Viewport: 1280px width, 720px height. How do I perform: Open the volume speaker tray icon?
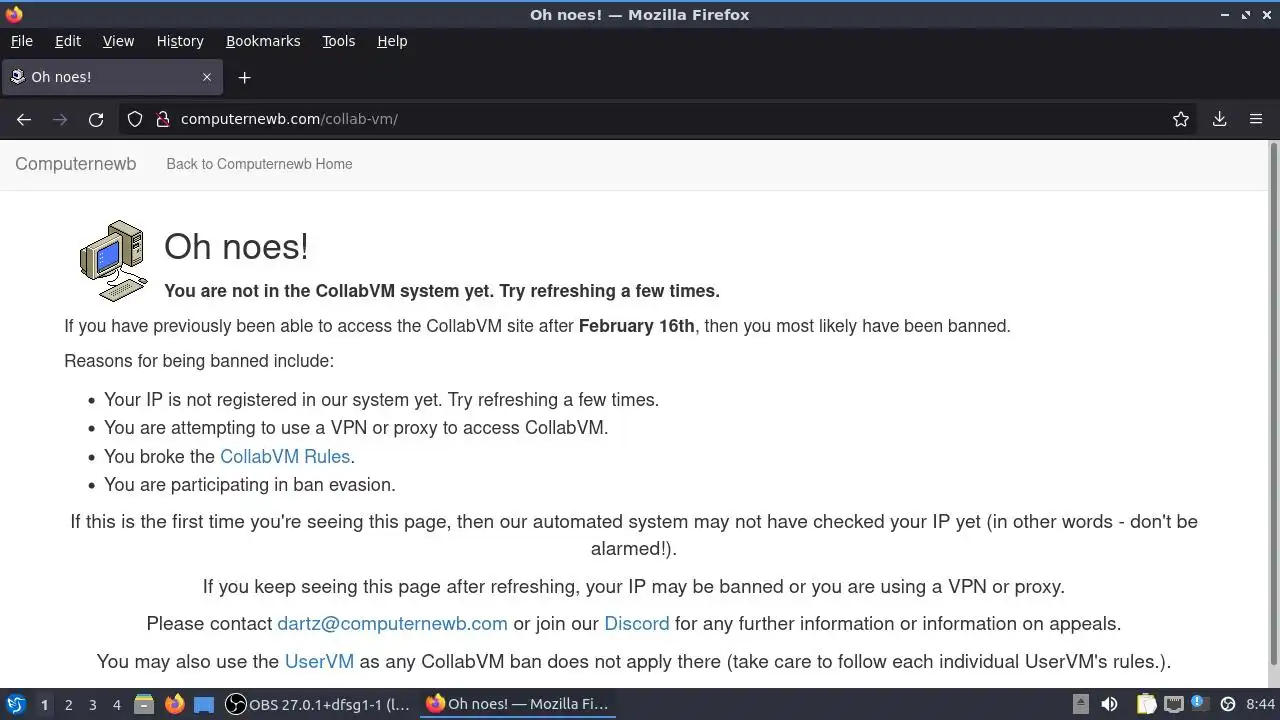coord(1109,704)
